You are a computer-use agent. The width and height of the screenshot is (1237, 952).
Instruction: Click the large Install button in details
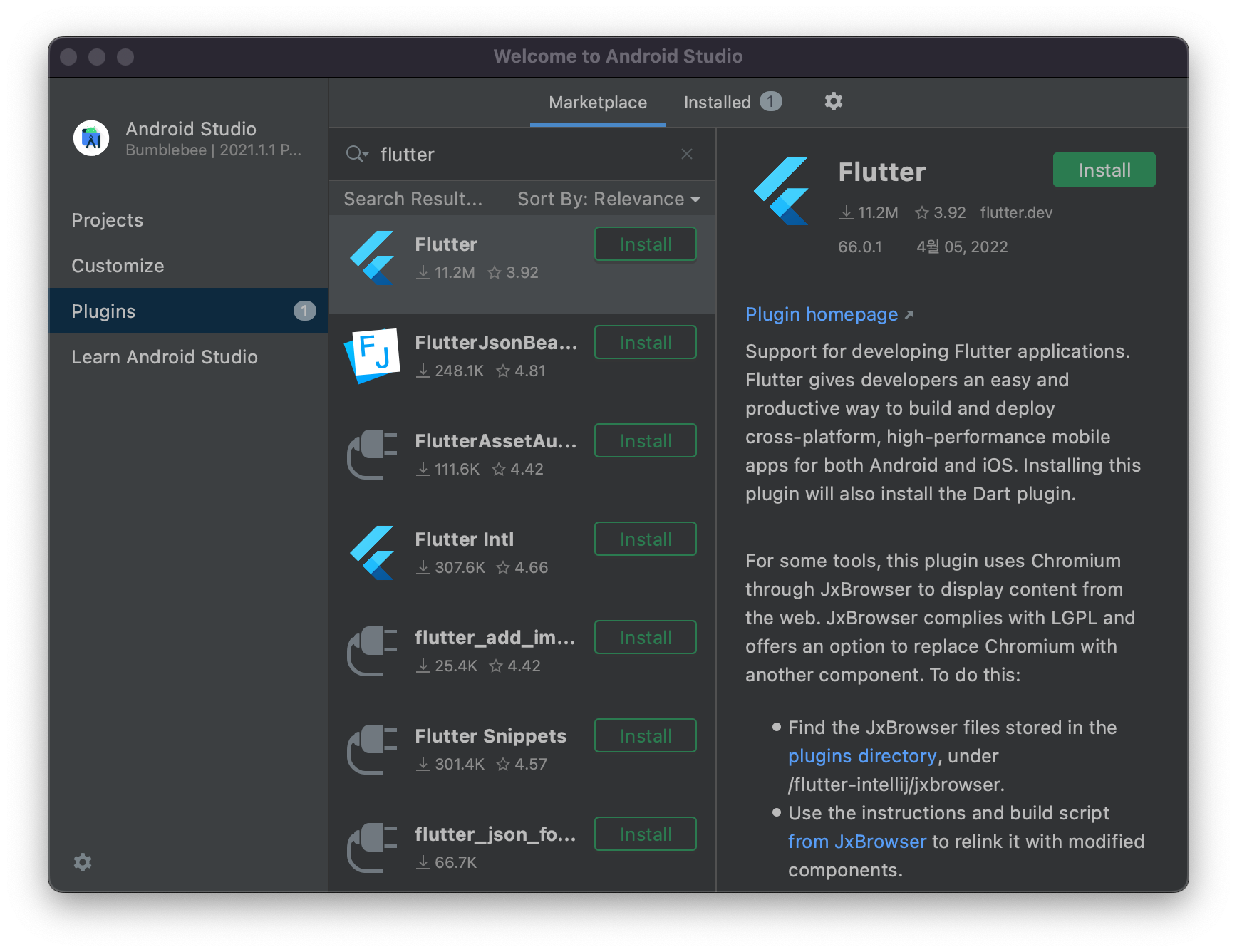(x=1104, y=170)
